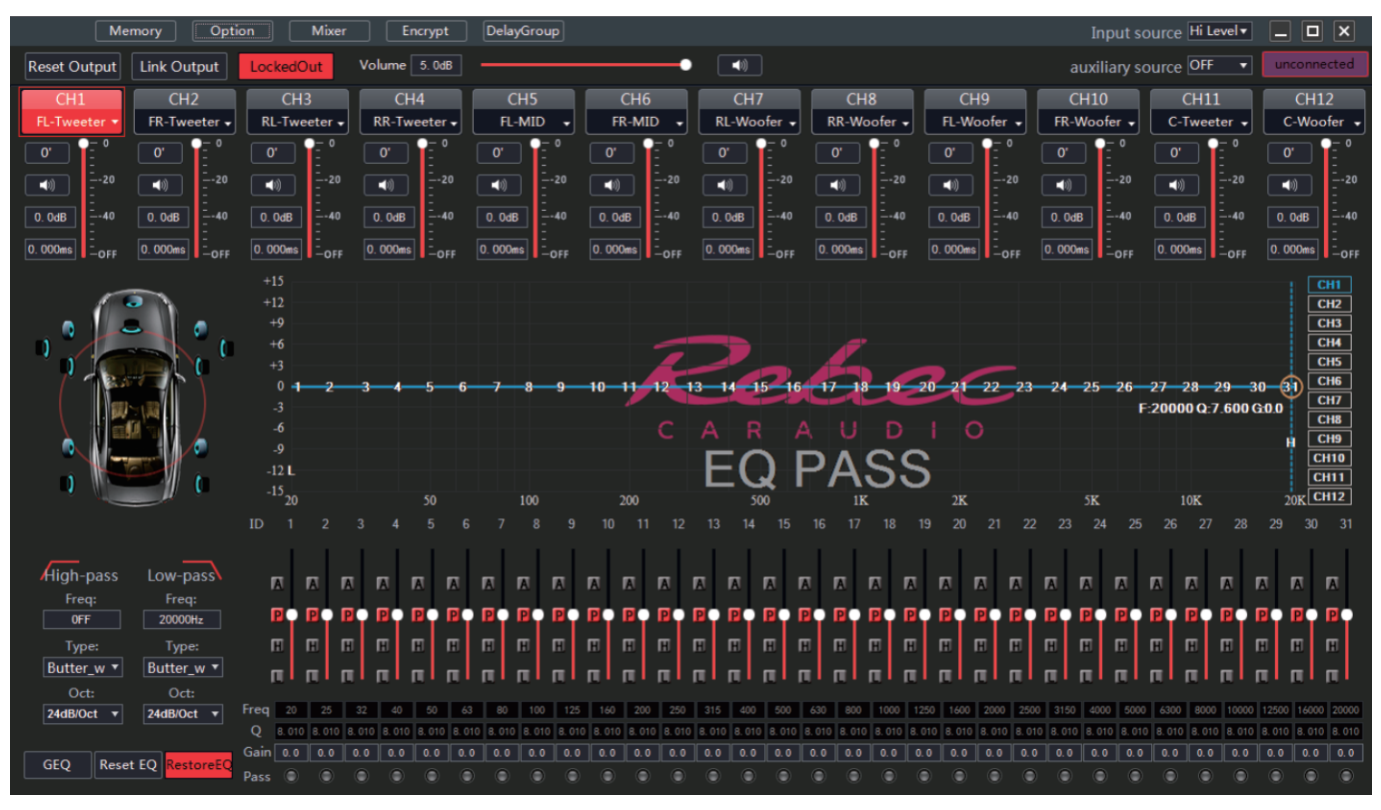Screen dimensions: 1381x810
Task: Click the master volume speaker icon
Action: [739, 66]
